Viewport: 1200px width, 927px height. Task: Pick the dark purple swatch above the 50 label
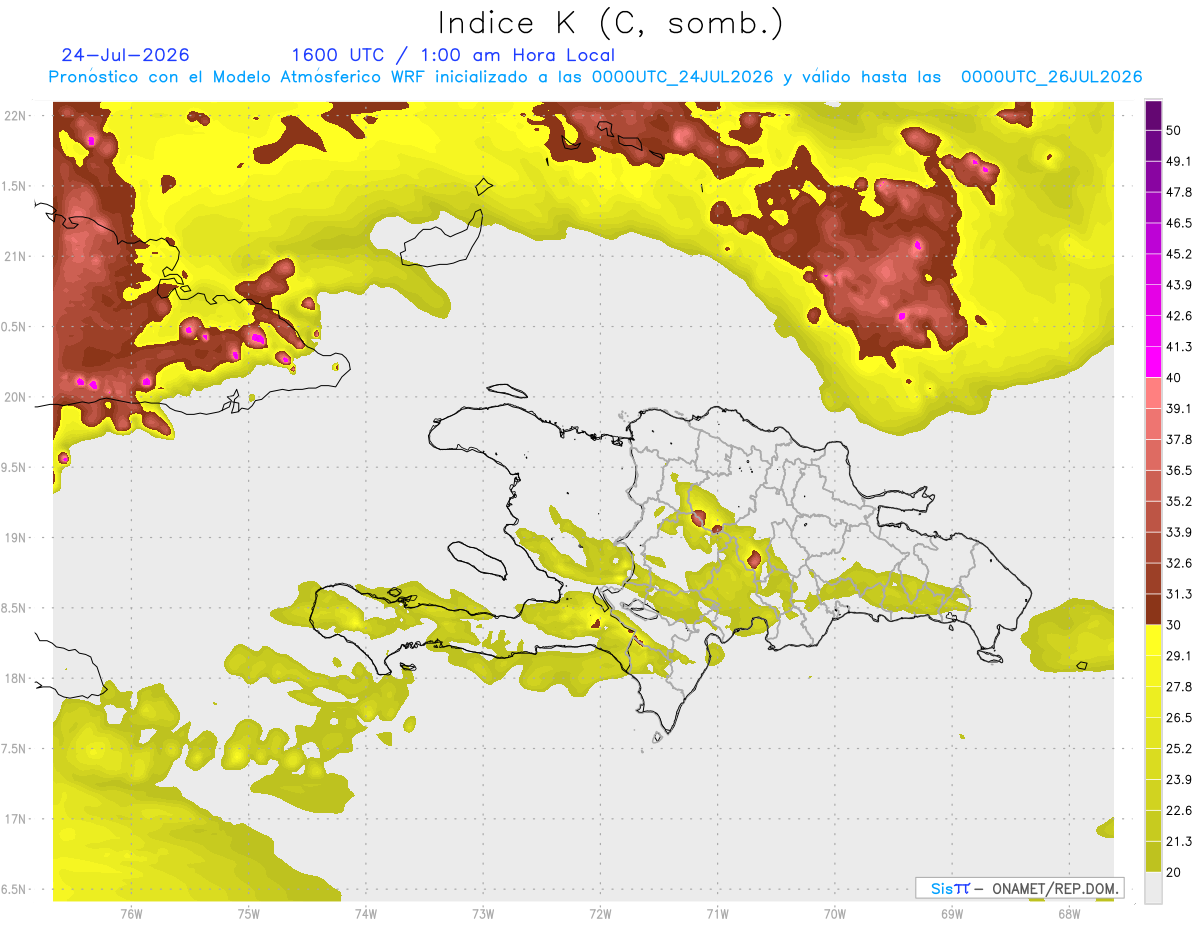[1153, 116]
